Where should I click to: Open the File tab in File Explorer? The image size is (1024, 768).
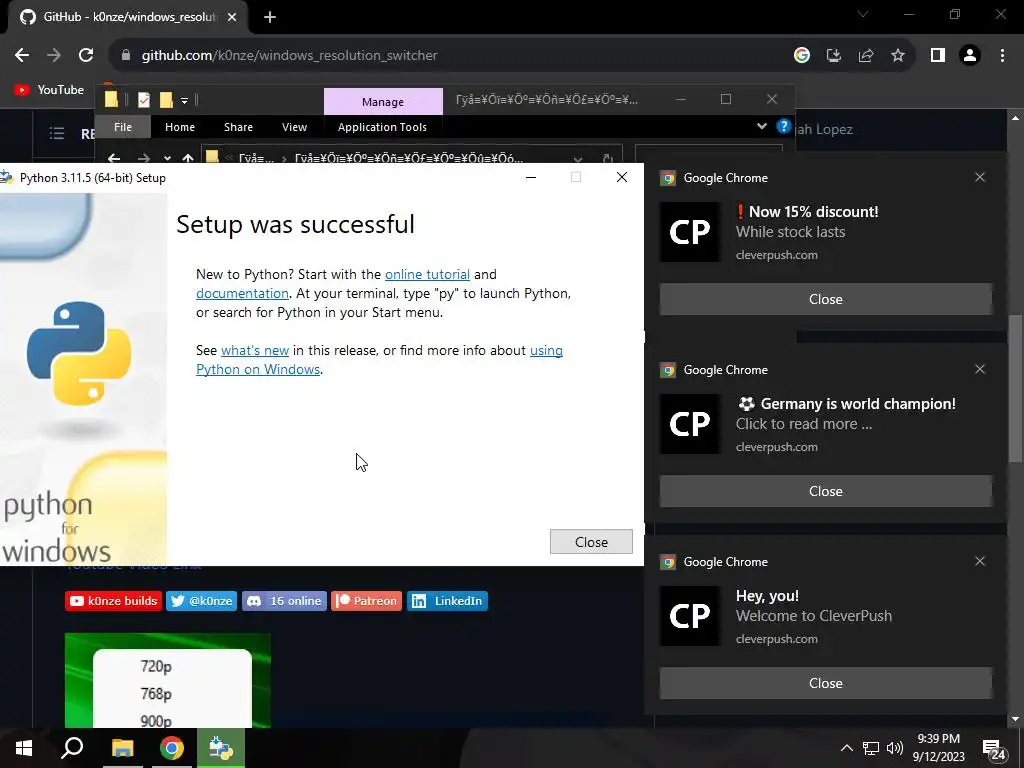point(123,127)
